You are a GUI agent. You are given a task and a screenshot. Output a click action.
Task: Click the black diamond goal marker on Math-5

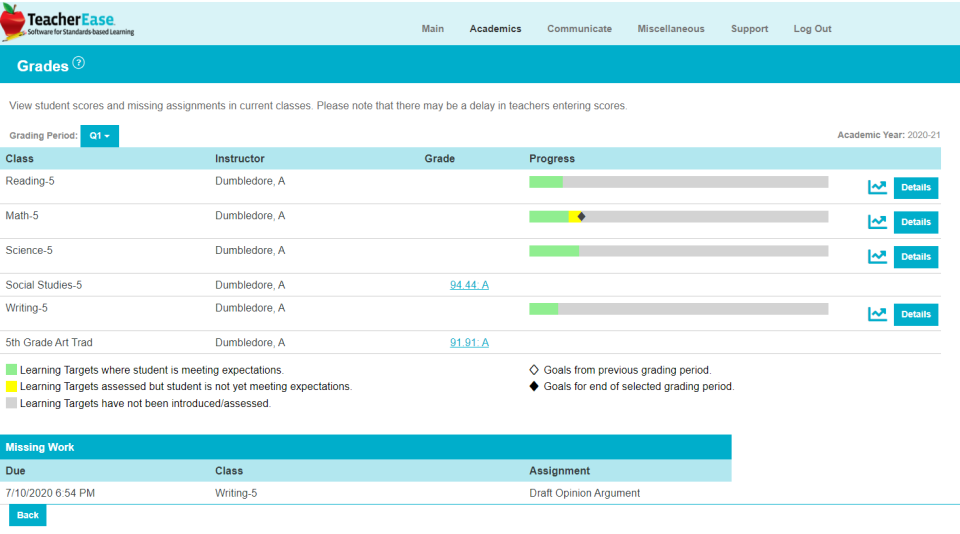point(581,216)
